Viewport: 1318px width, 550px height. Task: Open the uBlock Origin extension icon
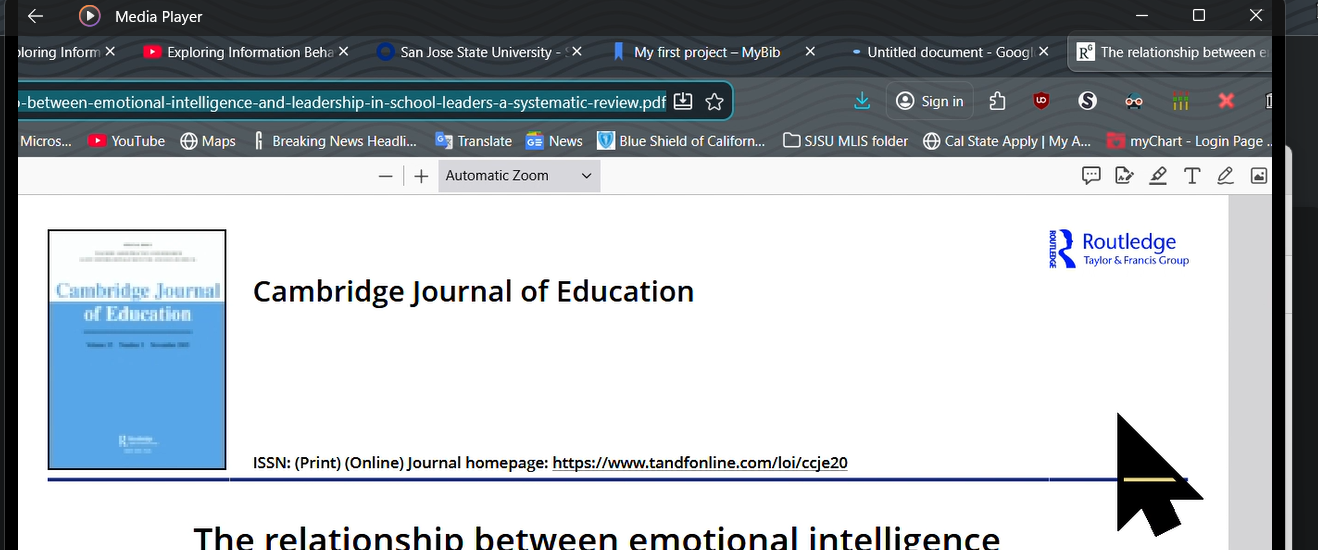tap(1041, 101)
